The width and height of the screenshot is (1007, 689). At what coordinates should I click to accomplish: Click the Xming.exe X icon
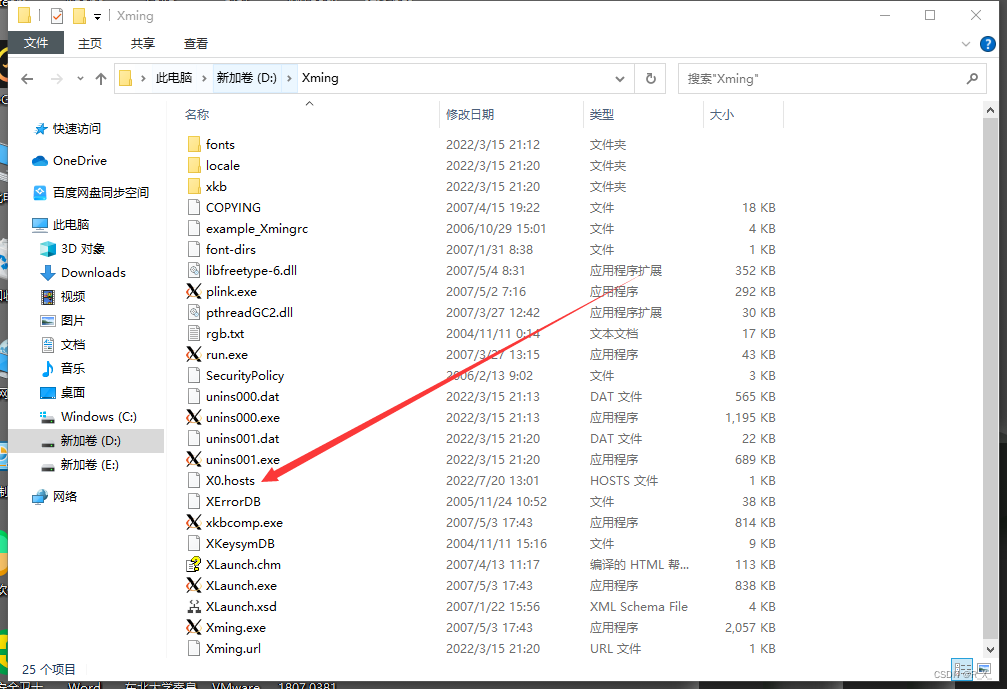(x=193, y=627)
